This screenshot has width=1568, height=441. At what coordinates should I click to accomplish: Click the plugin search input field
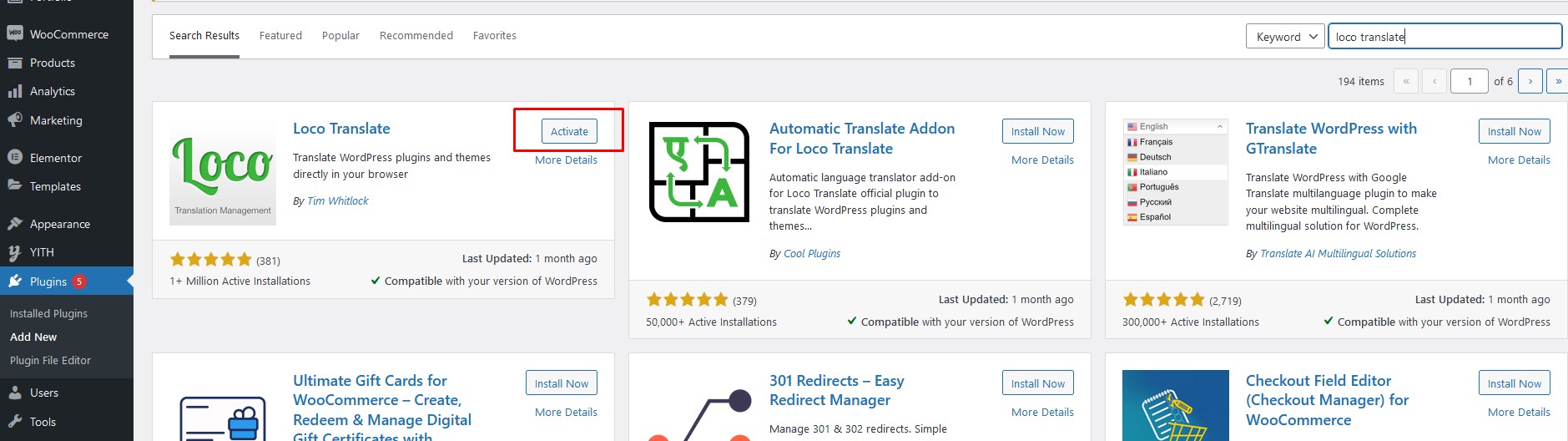point(1444,36)
